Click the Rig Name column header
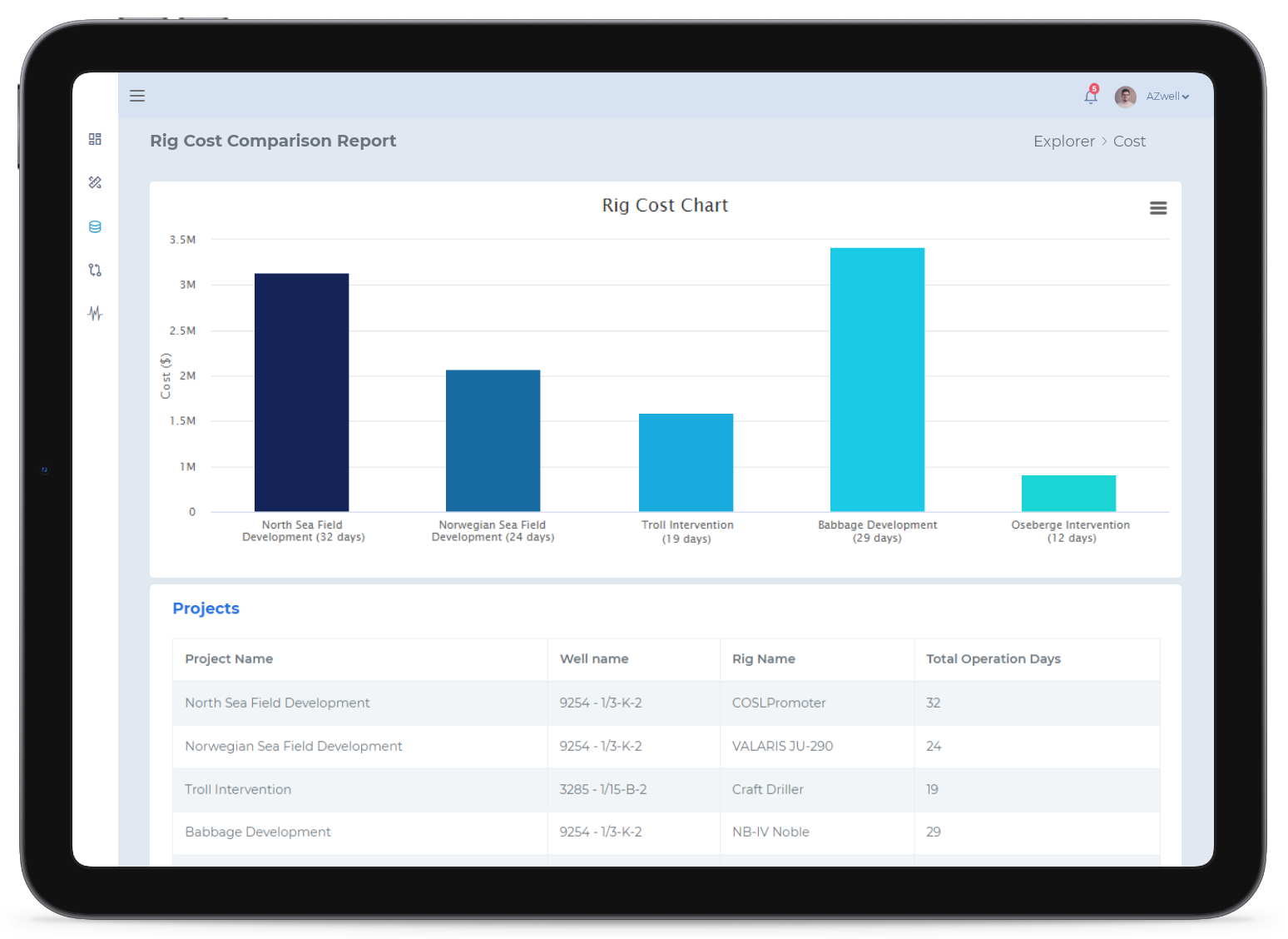This screenshot has height=939, width=1288. (763, 658)
